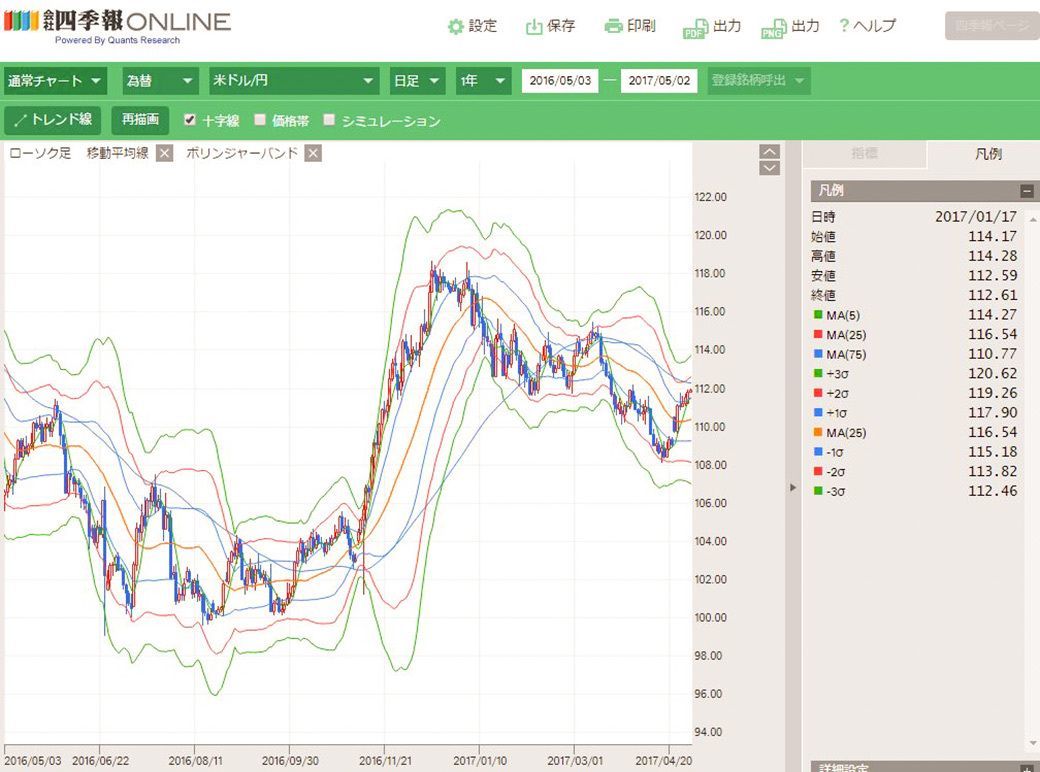Image resolution: width=1040 pixels, height=772 pixels.
Task: Open the ヘルプ help link
Action: click(867, 26)
